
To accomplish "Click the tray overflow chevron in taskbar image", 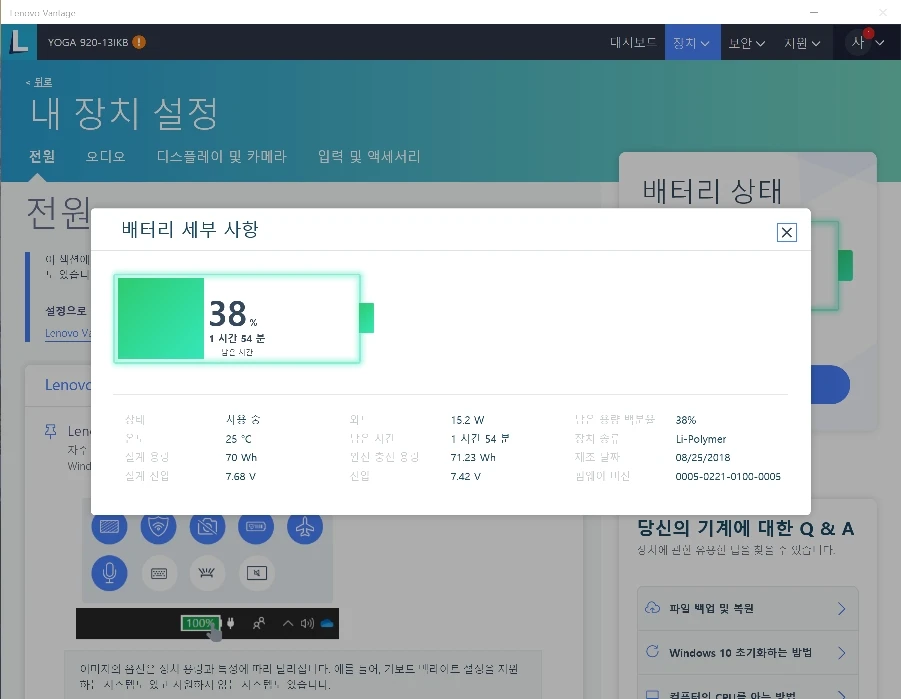I will click(x=288, y=623).
